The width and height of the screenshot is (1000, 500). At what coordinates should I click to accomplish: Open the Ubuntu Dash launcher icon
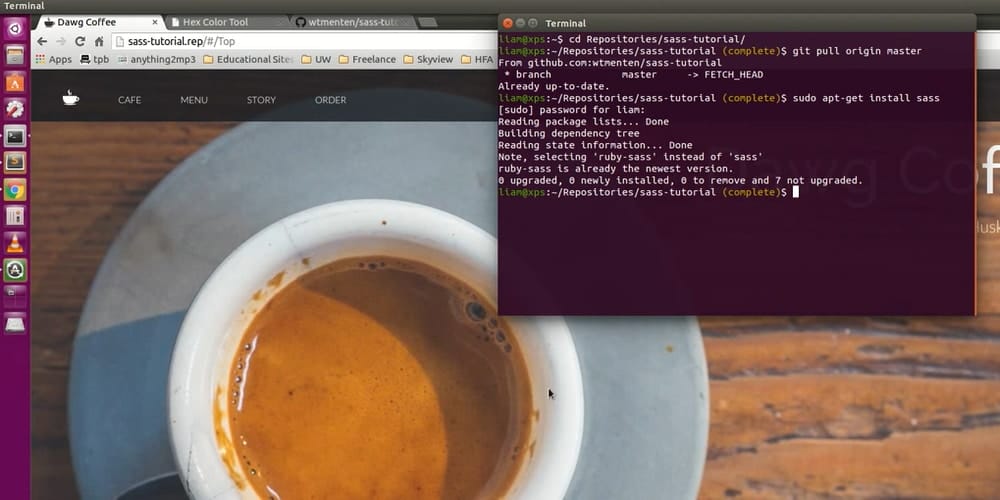click(x=15, y=28)
